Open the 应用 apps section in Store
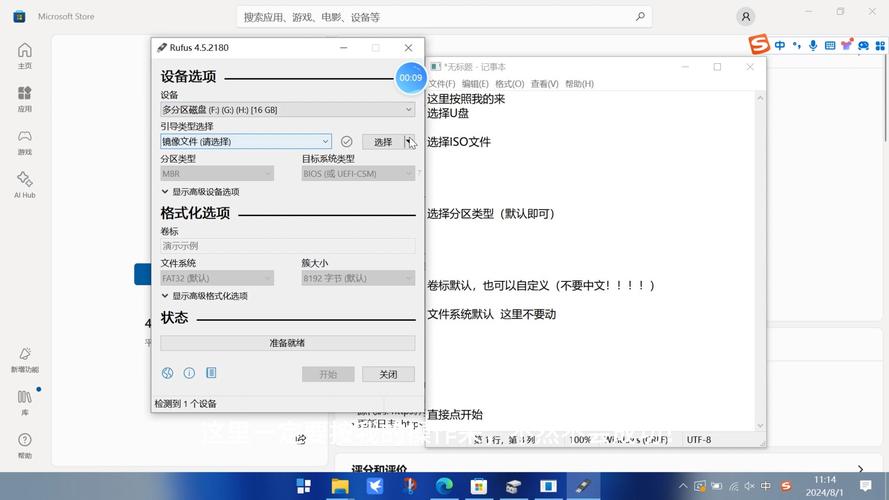 (x=24, y=99)
